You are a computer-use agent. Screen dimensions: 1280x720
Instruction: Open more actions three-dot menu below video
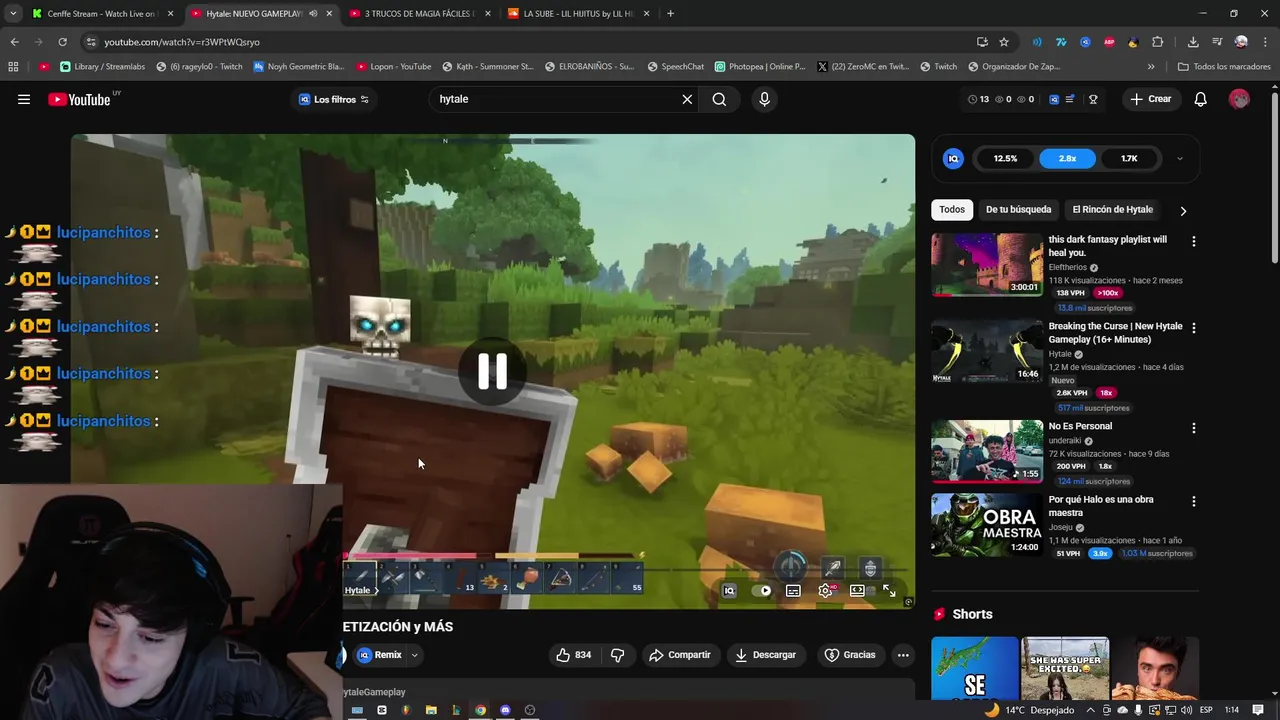(x=903, y=655)
